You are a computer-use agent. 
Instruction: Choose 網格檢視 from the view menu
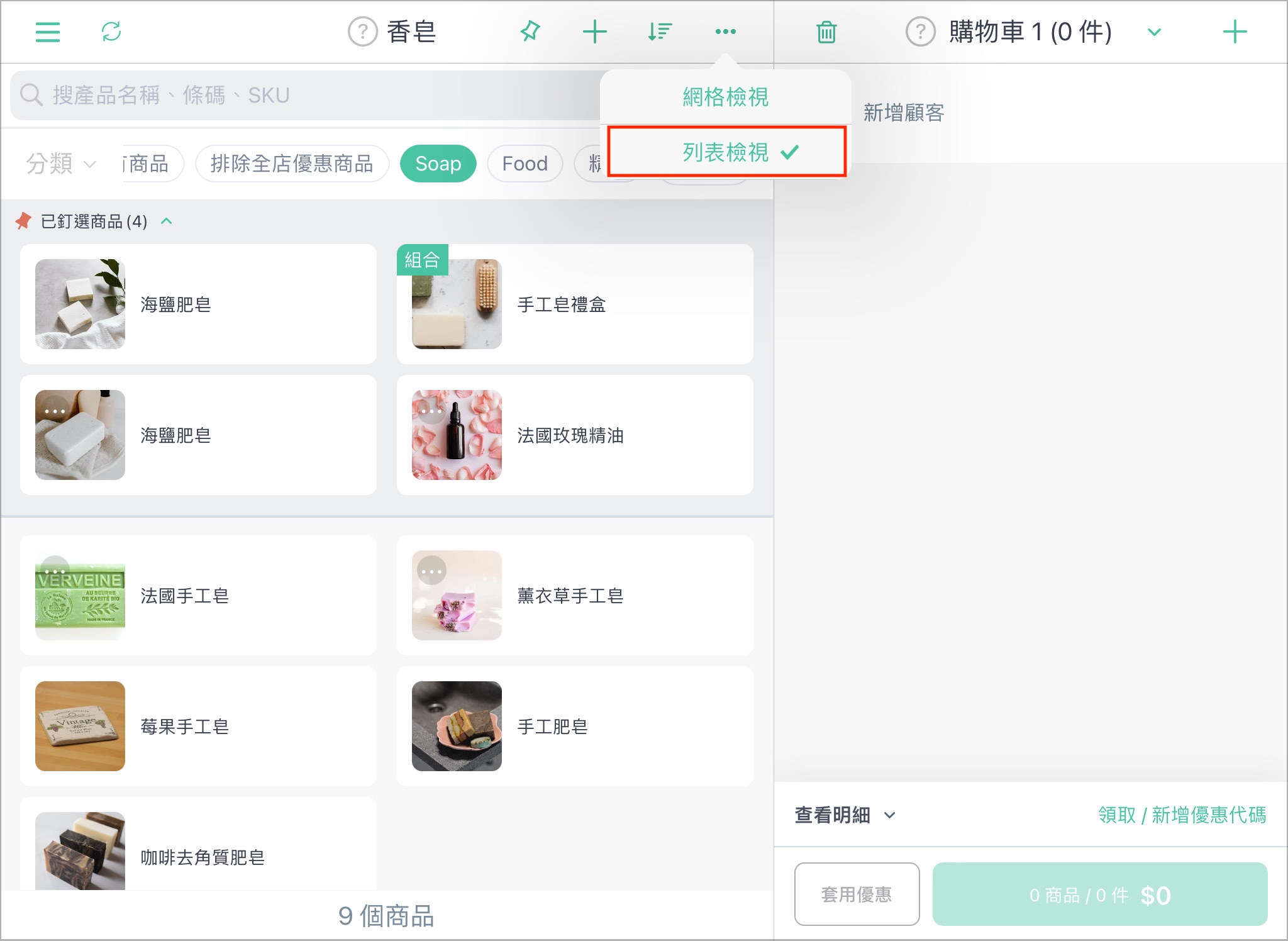tap(725, 97)
